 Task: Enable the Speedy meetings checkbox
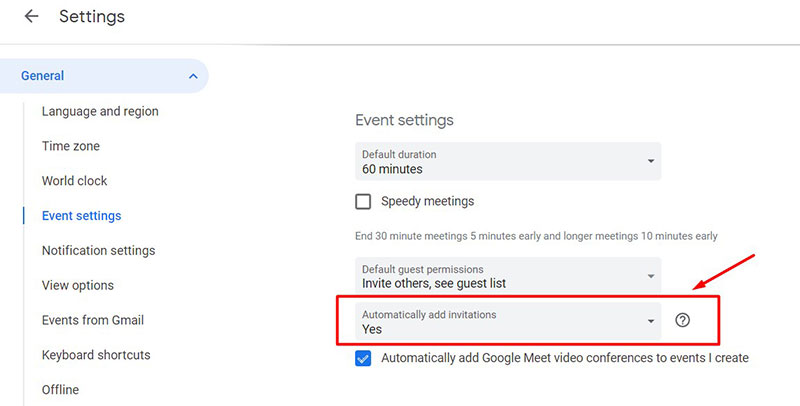(363, 202)
